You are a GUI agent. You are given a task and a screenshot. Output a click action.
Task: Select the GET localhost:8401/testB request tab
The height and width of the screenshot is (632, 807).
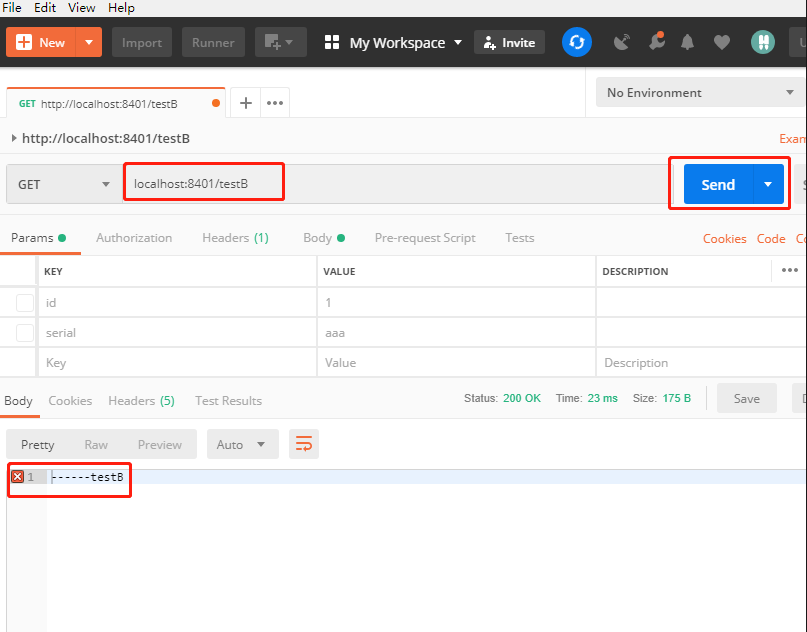pyautogui.click(x=116, y=103)
